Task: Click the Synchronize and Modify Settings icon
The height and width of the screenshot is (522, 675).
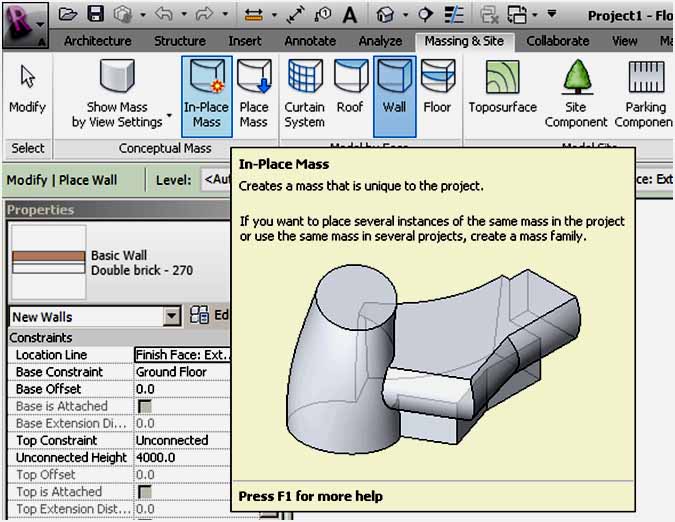Action: coord(123,15)
